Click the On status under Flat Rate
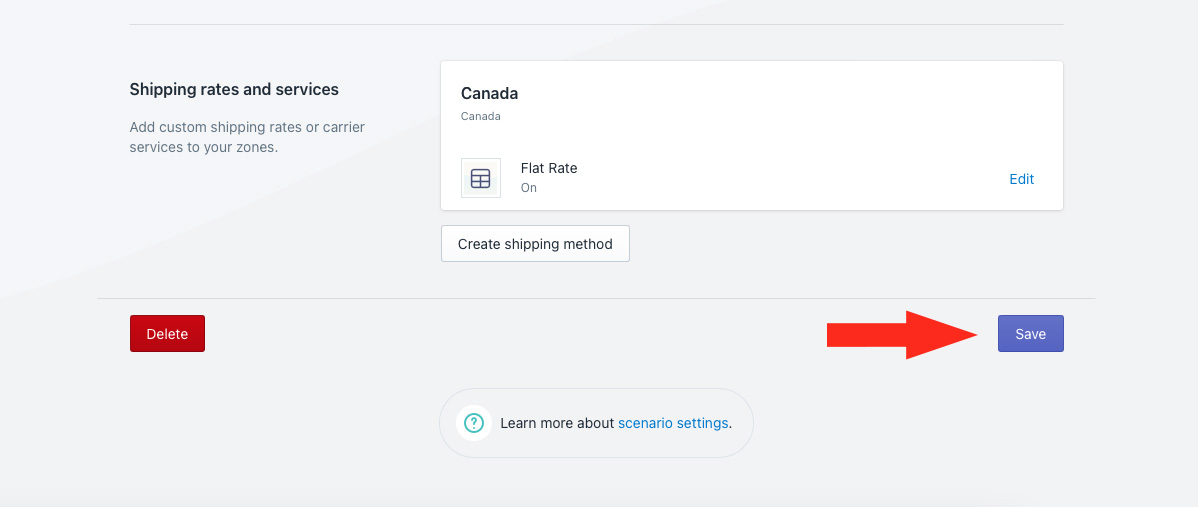The image size is (1198, 507). [529, 188]
